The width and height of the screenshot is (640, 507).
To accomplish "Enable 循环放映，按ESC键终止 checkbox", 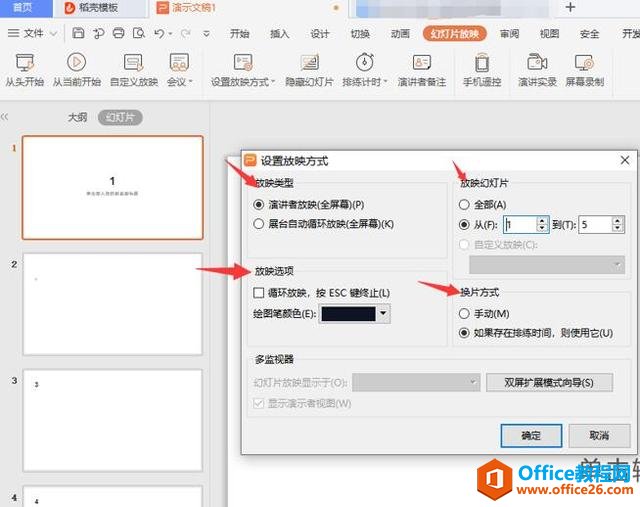I will 258,293.
